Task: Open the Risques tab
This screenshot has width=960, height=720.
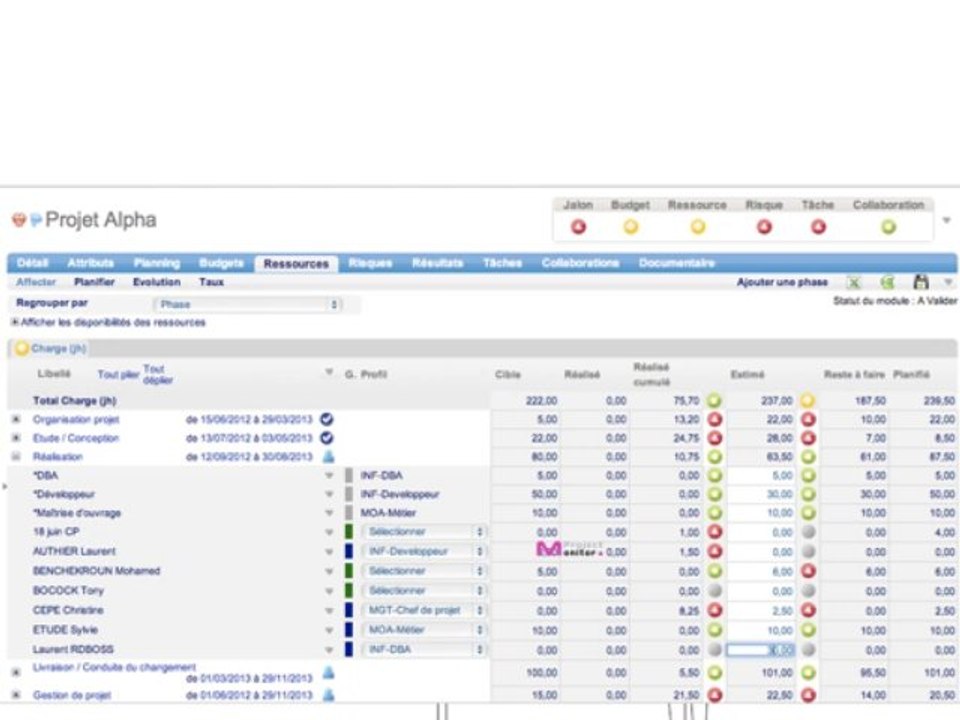Action: [x=370, y=263]
